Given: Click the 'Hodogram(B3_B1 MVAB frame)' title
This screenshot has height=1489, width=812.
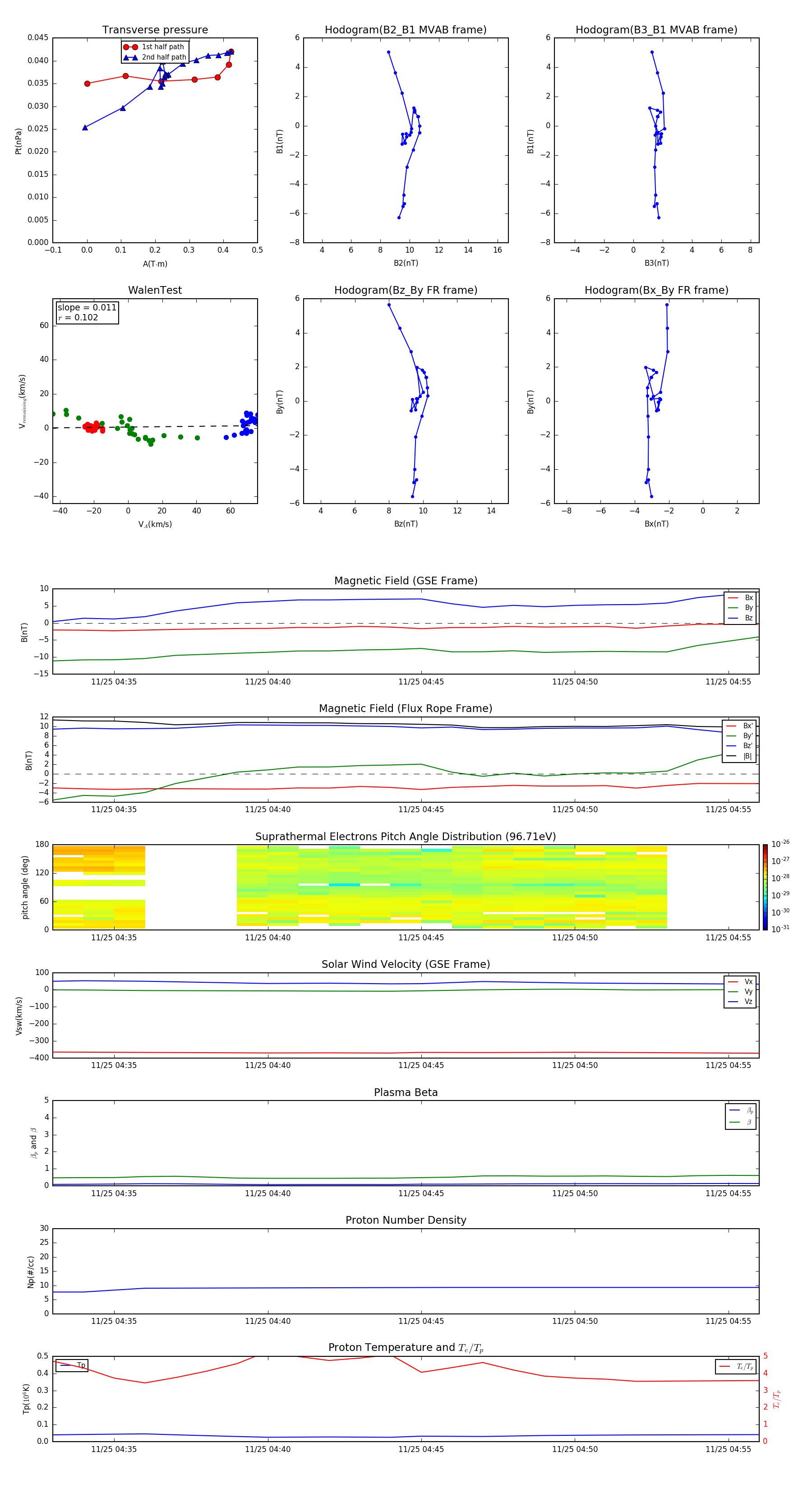Looking at the screenshot, I should tap(656, 29).
